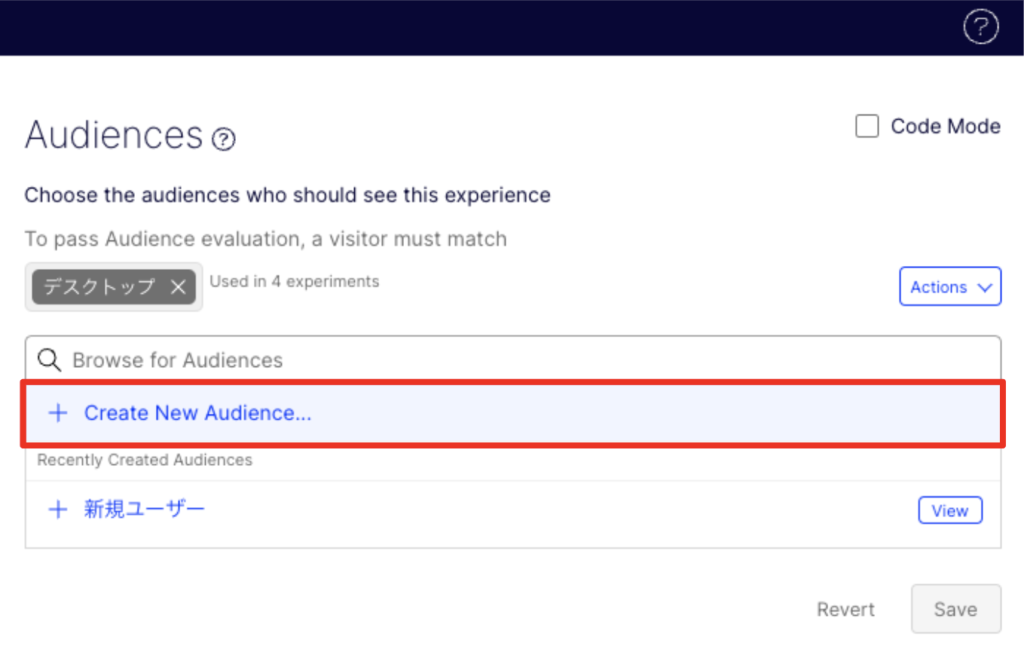Click the chevron arrow on Actions
Viewport: 1024px width, 658px height.
click(x=984, y=287)
